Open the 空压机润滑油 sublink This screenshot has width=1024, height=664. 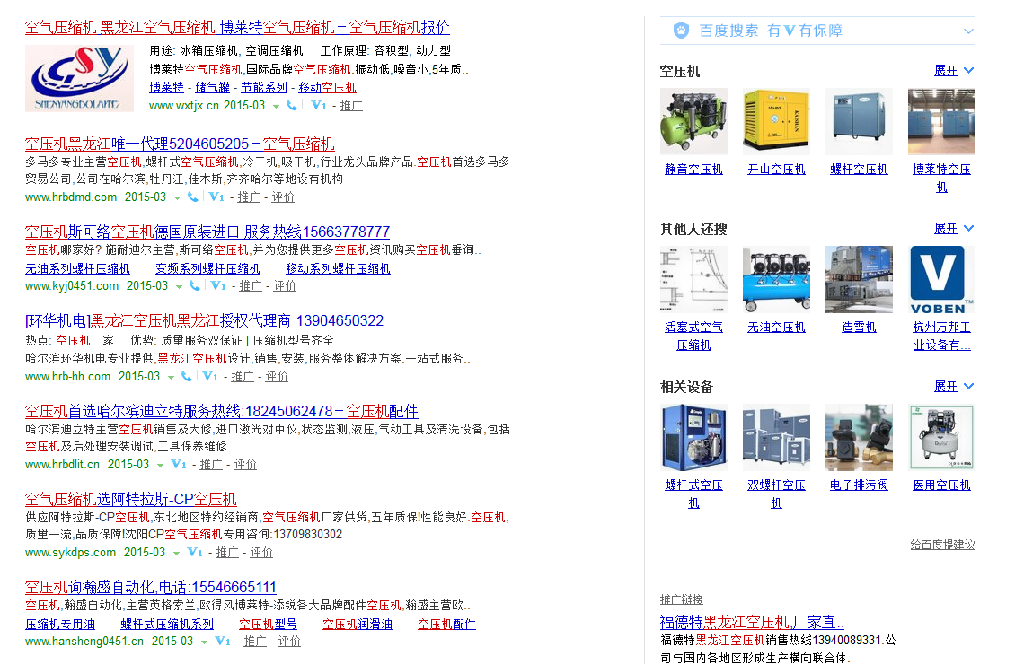pyautogui.click(x=357, y=624)
